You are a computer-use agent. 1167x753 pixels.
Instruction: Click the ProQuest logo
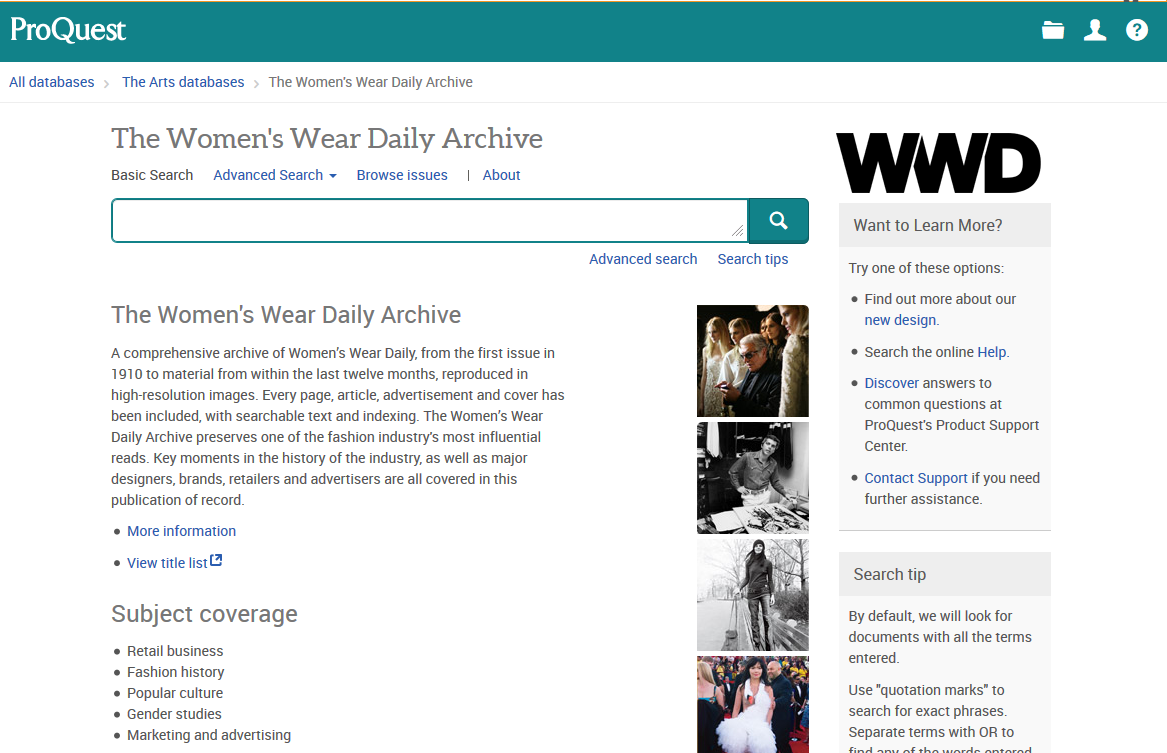click(68, 30)
